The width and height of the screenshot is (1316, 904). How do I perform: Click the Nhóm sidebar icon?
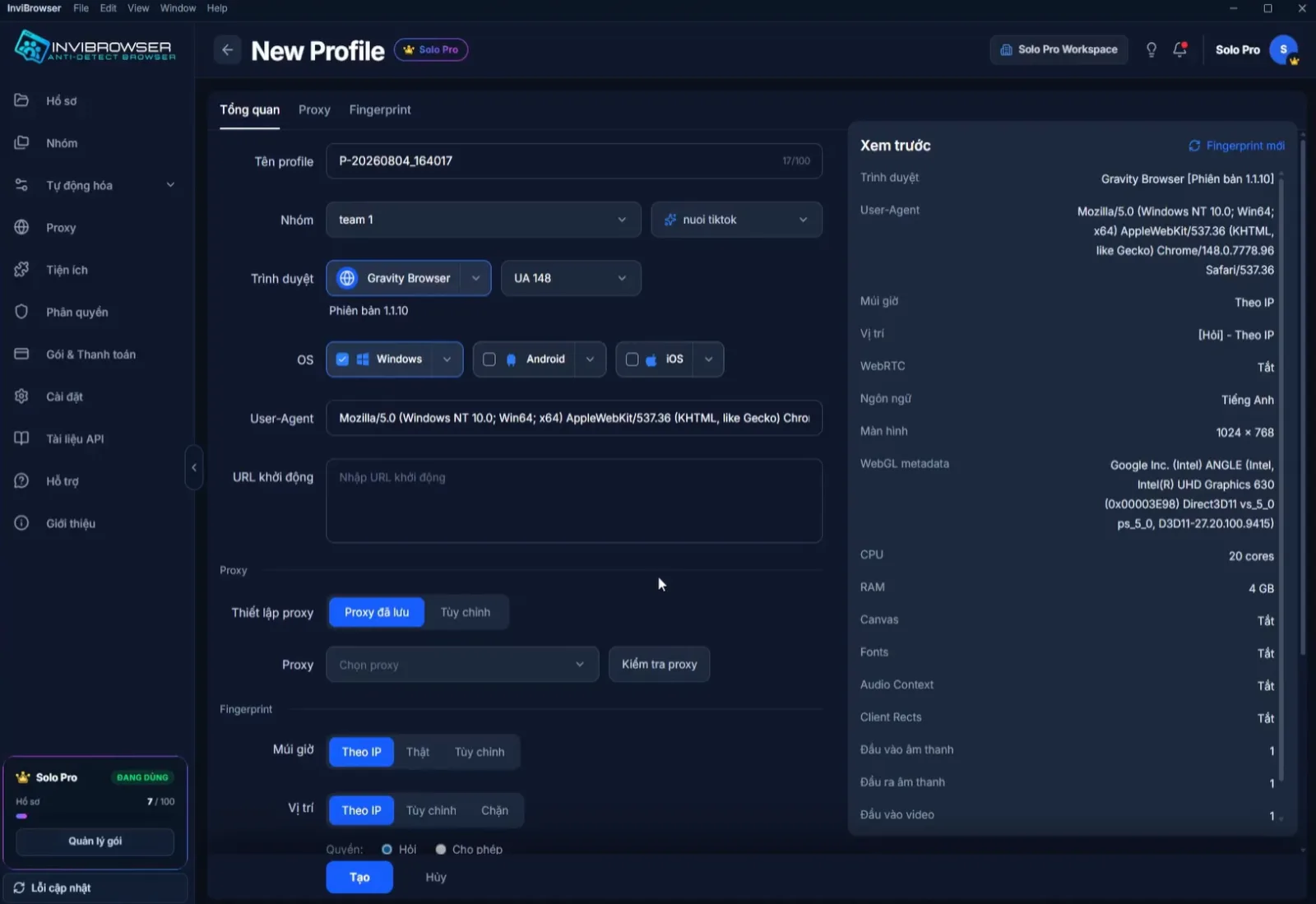21,142
